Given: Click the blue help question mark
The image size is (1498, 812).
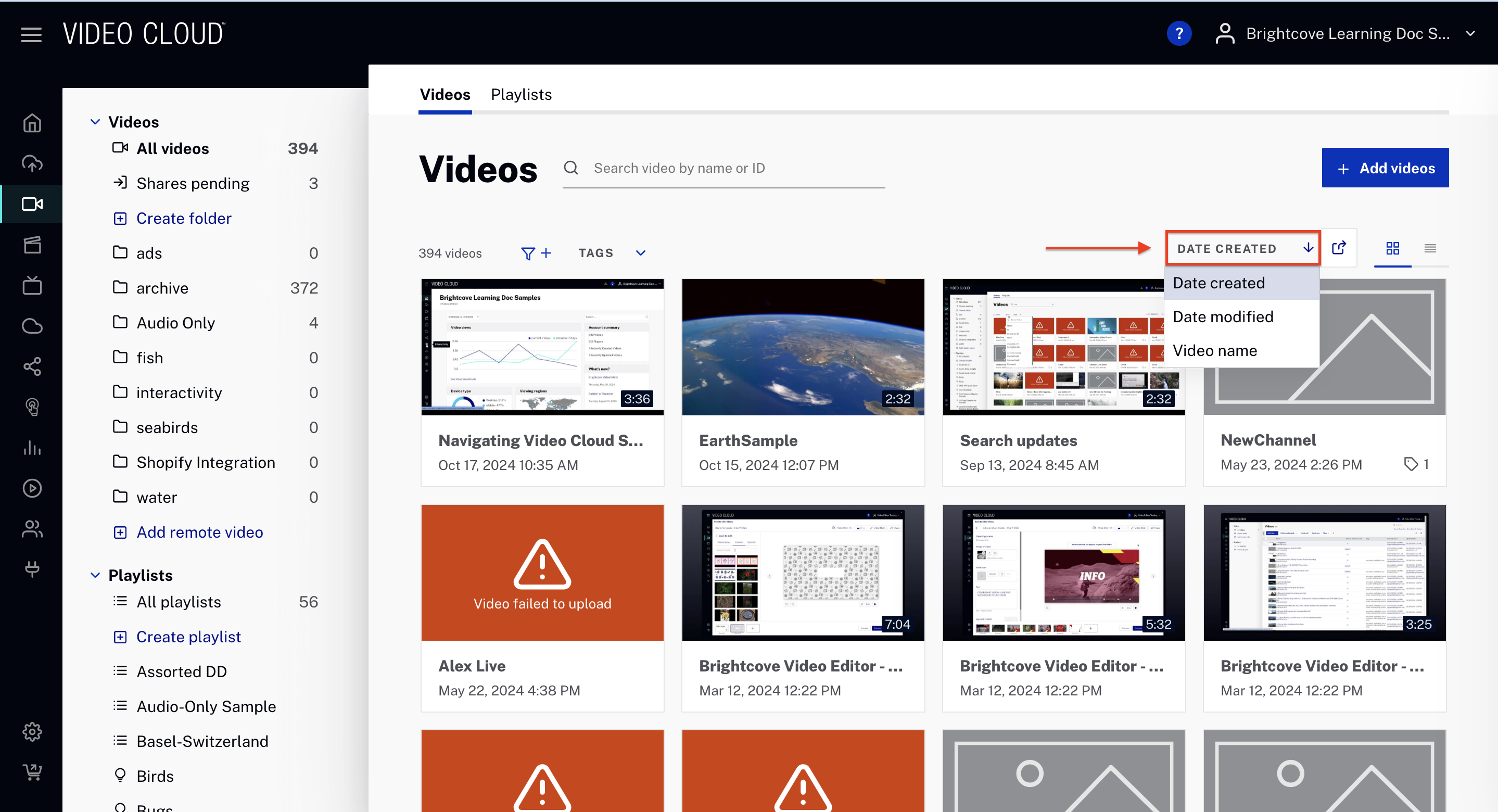Looking at the screenshot, I should [1178, 34].
